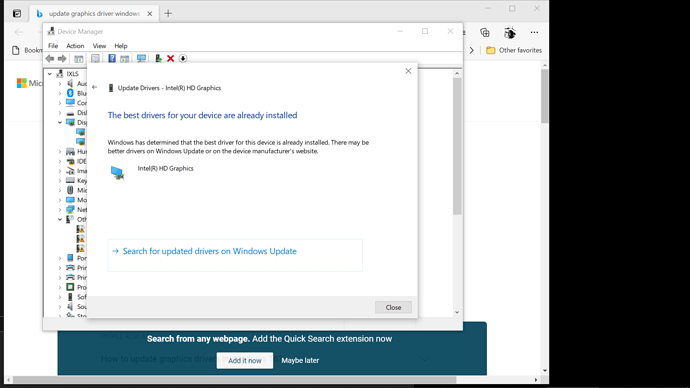690x388 pixels.
Task: Click the Device Manager scroll down arrow
Action: click(457, 312)
